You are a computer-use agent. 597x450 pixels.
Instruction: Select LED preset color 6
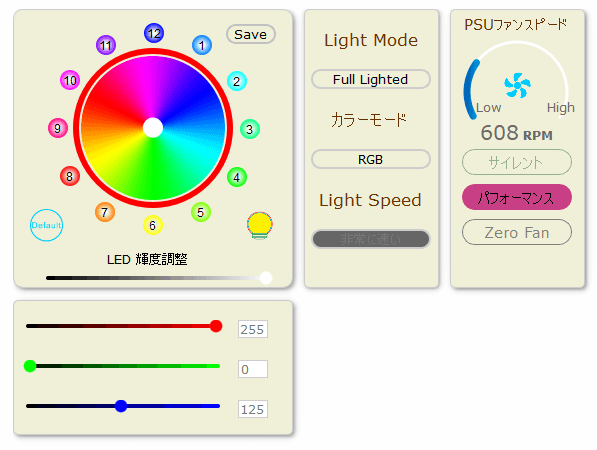[153, 225]
